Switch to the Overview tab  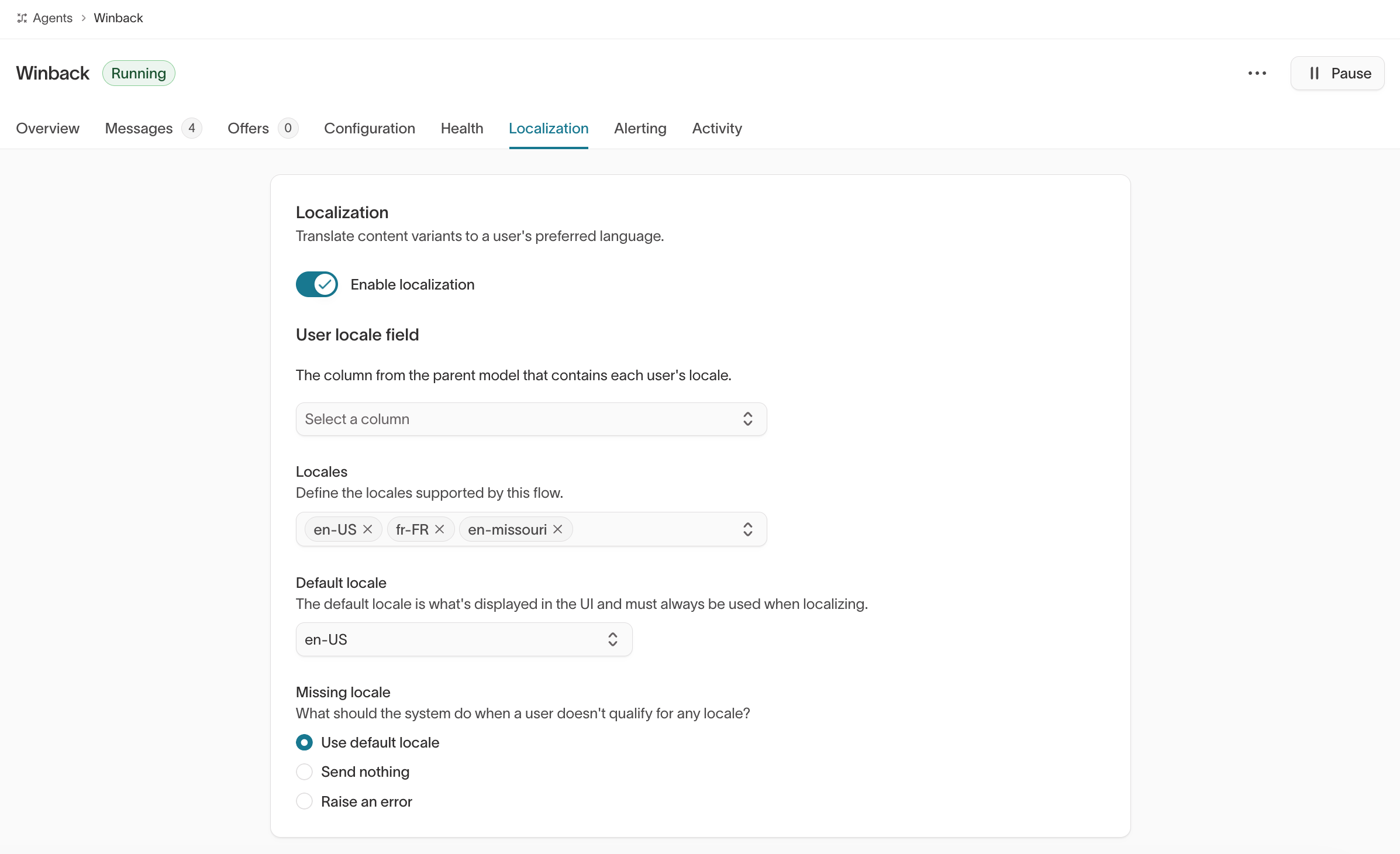point(47,128)
